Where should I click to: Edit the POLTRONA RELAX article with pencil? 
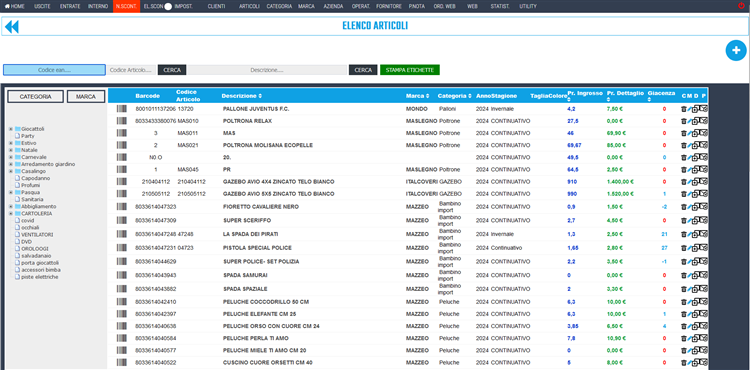pyautogui.click(x=690, y=121)
